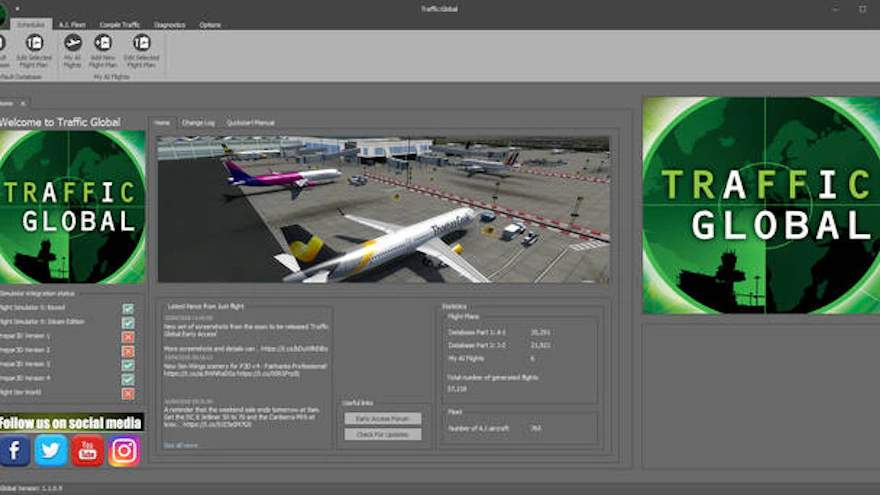The width and height of the screenshot is (880, 495).
Task: Open Edit Selected Flight Plan in My AI Flights group
Action: 141,52
